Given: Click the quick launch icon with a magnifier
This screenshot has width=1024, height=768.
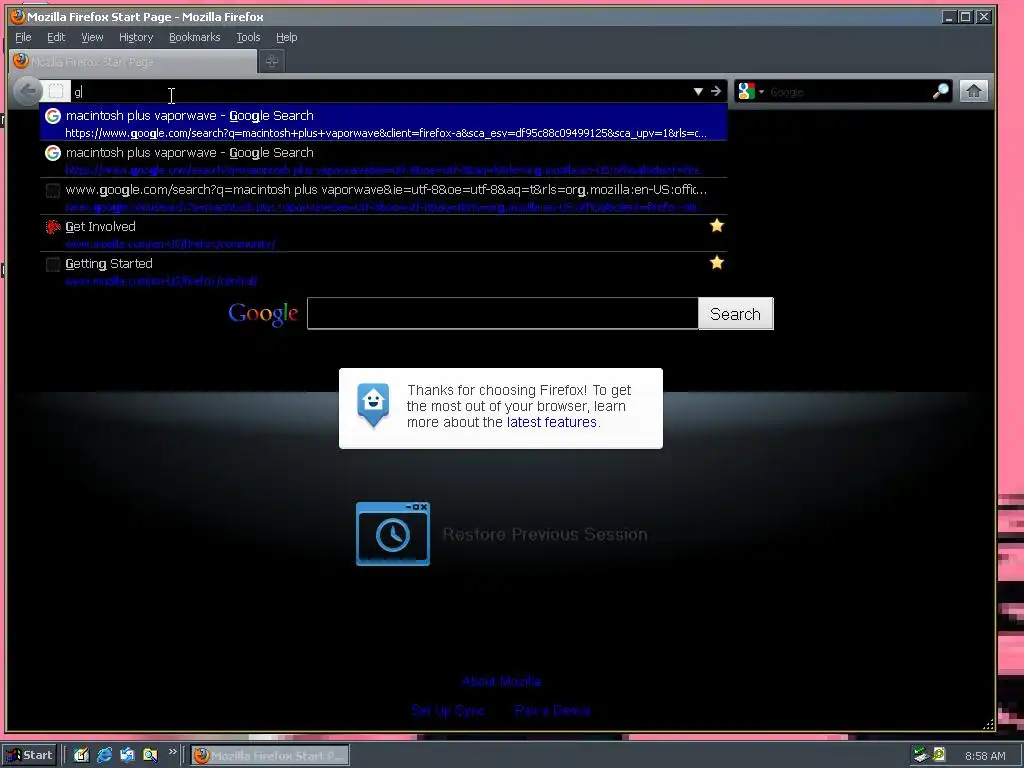Looking at the screenshot, I should pyautogui.click(x=150, y=755).
